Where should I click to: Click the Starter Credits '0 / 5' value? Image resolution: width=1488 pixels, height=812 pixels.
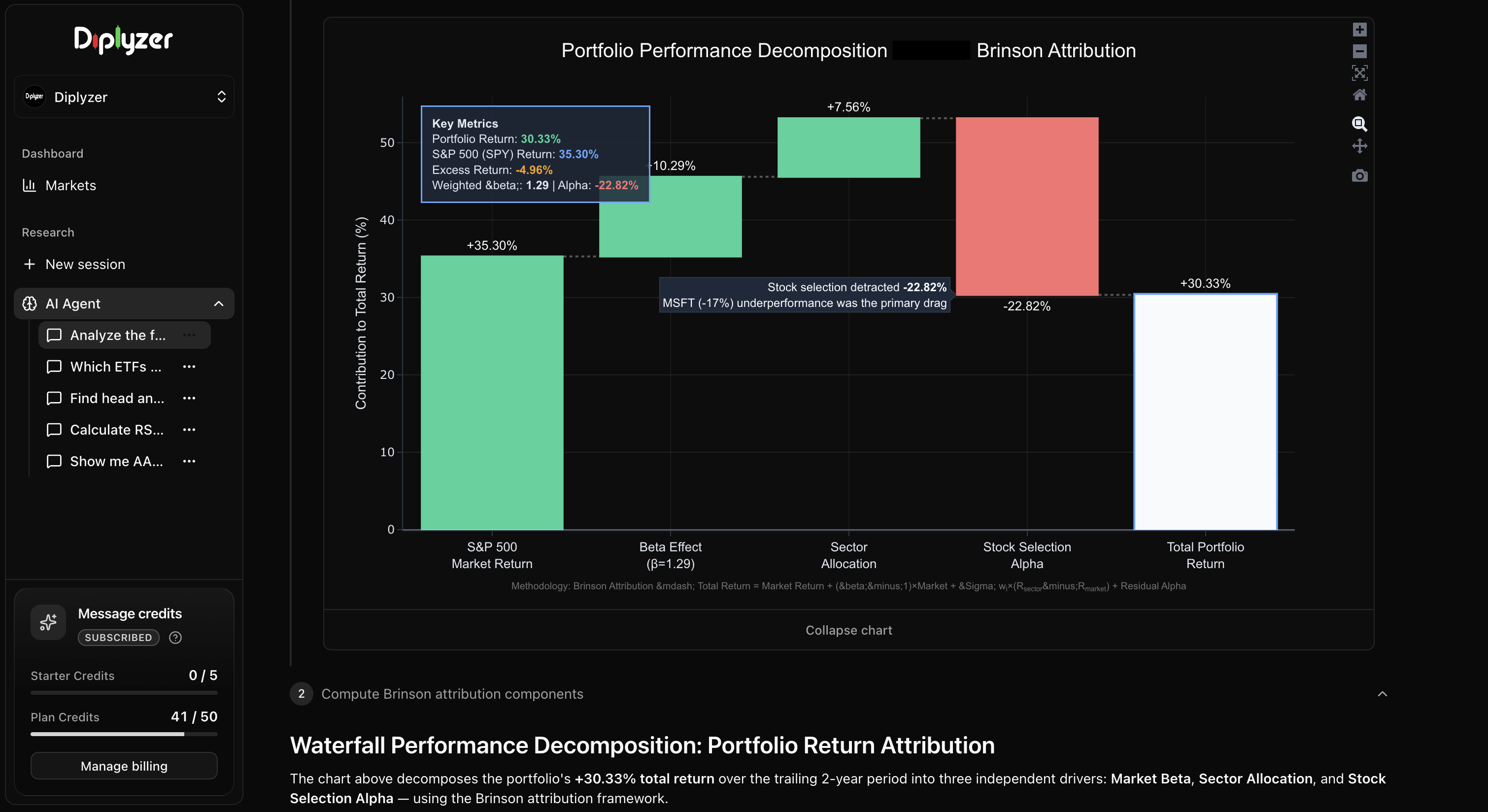(x=203, y=675)
